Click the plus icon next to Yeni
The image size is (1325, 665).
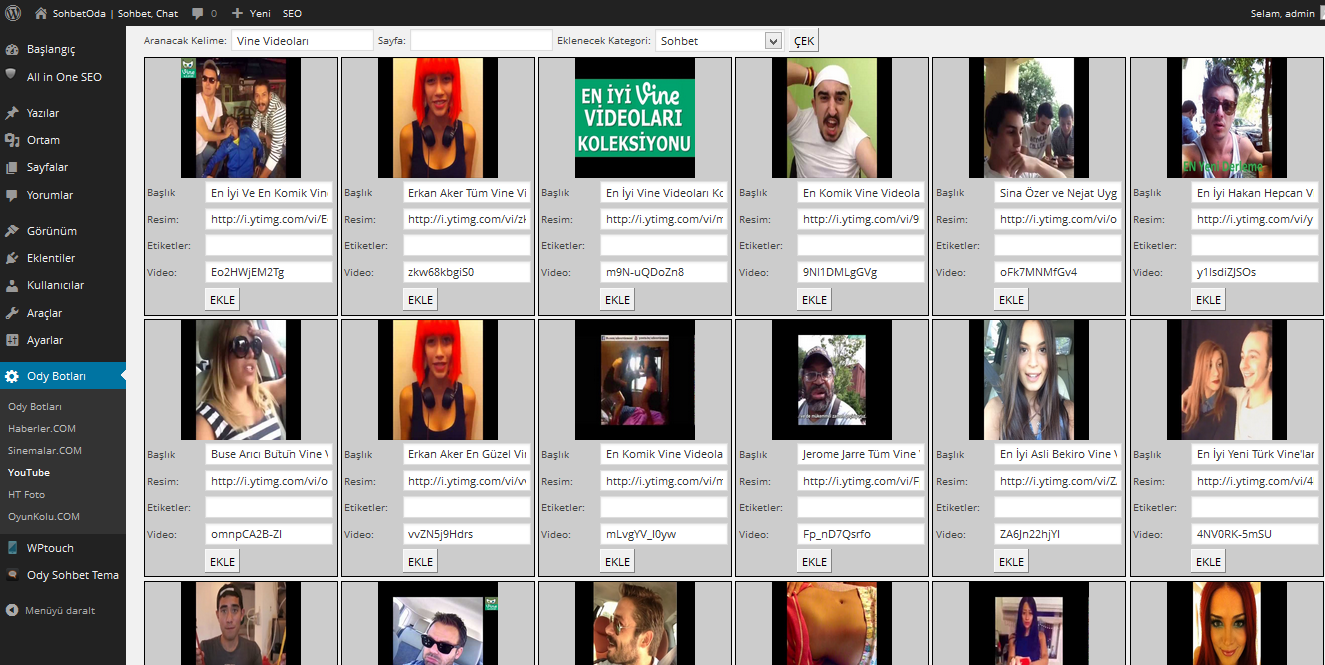[x=237, y=14]
